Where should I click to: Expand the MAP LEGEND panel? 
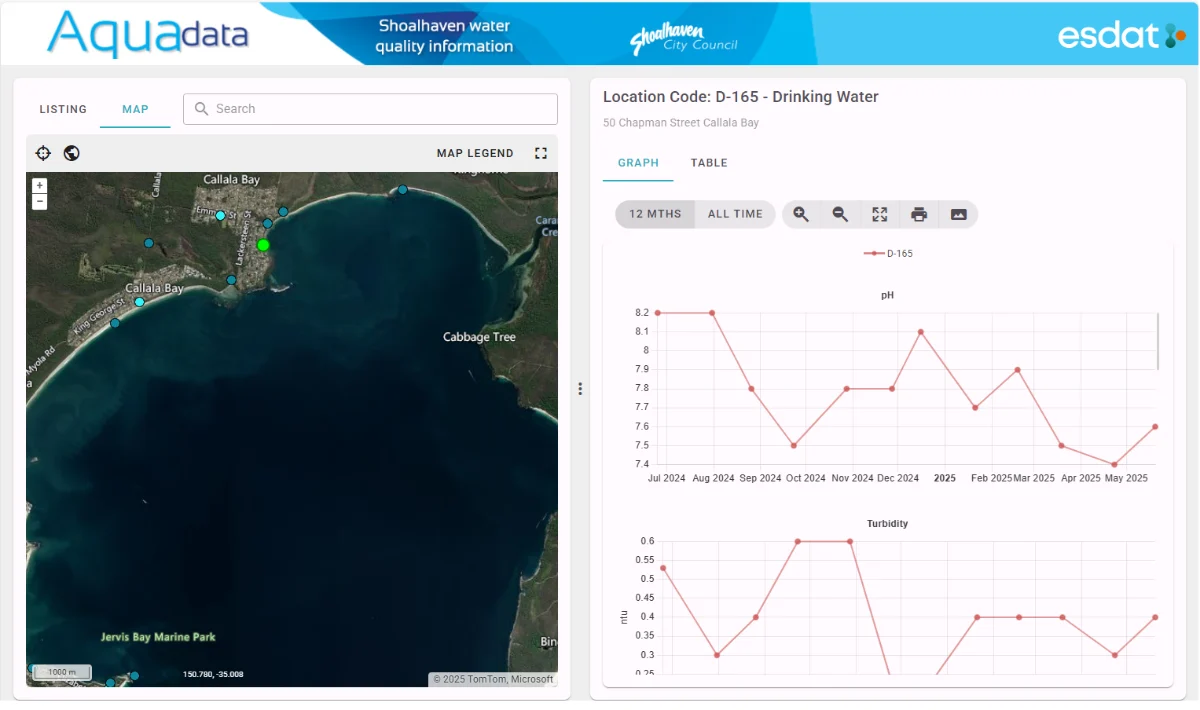pyautogui.click(x=475, y=153)
